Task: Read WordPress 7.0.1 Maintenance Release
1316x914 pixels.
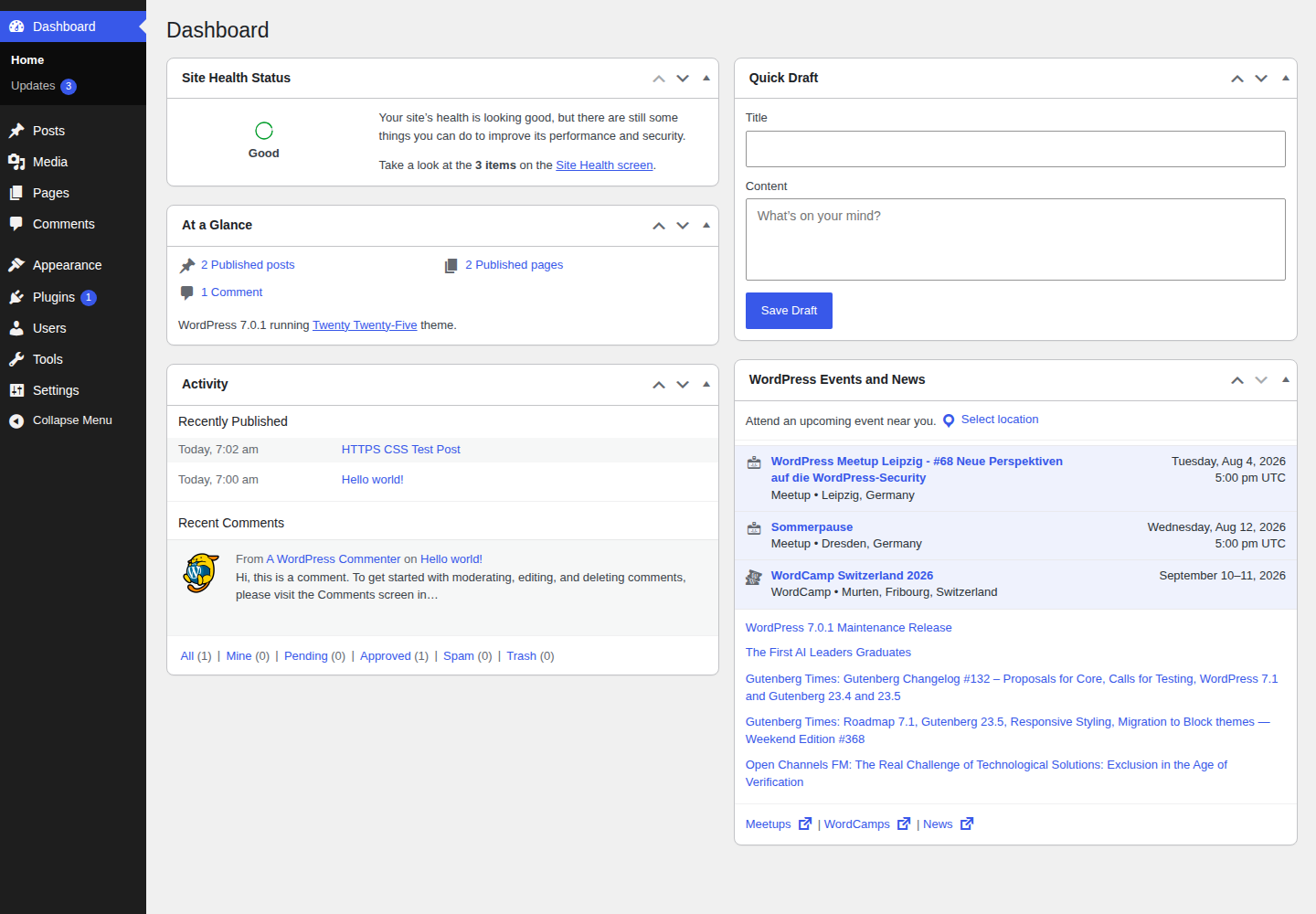Action: click(x=848, y=628)
